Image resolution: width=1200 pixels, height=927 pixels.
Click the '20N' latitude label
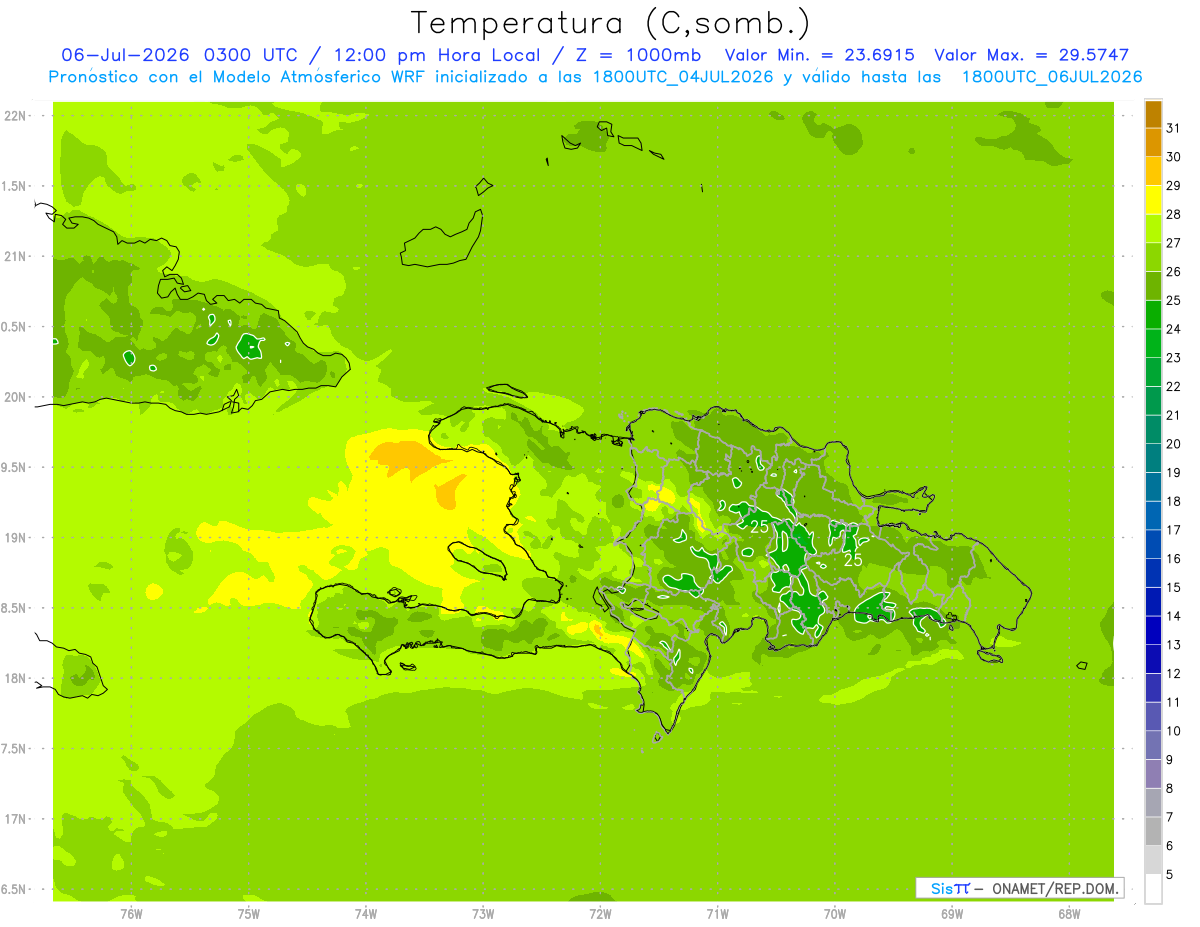[x=15, y=398]
